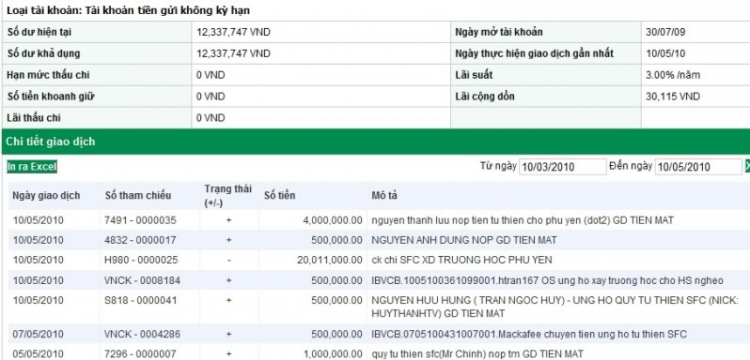This screenshot has height=360, width=750.
Task: Select reference number VNCK - 0008184
Action: [142, 281]
